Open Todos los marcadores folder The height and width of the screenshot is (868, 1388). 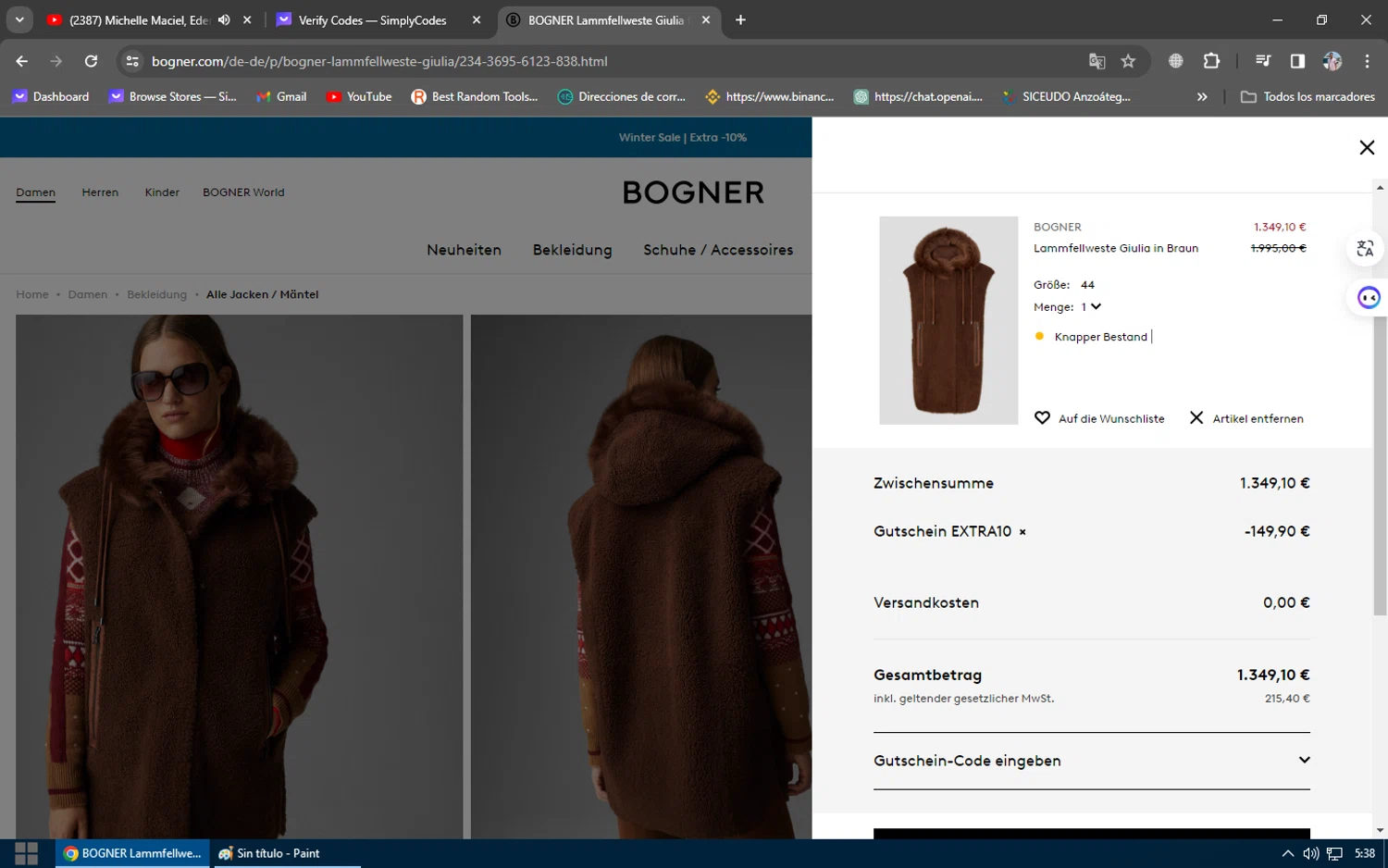[x=1307, y=96]
